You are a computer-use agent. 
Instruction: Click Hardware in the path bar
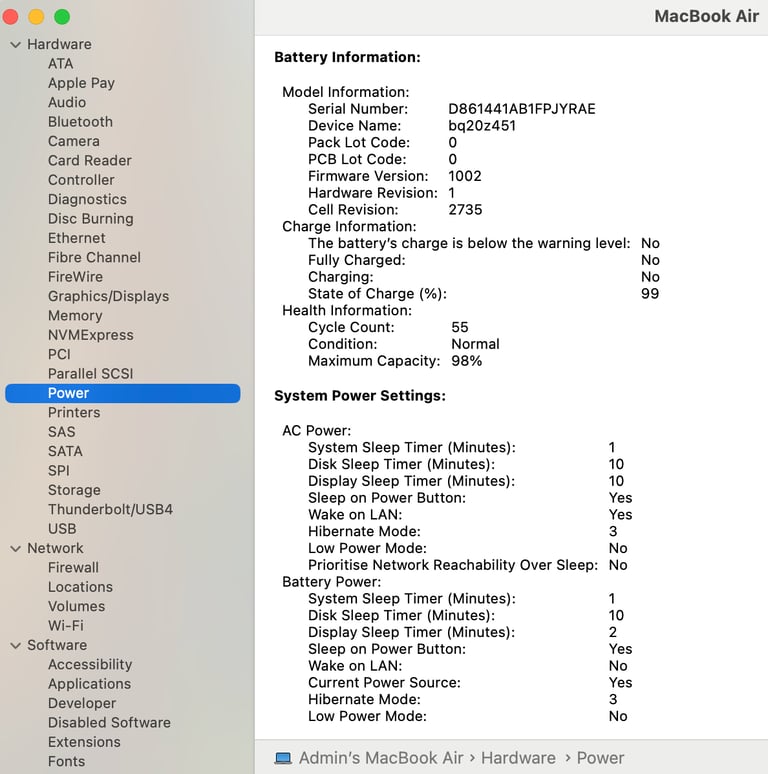[x=518, y=758]
